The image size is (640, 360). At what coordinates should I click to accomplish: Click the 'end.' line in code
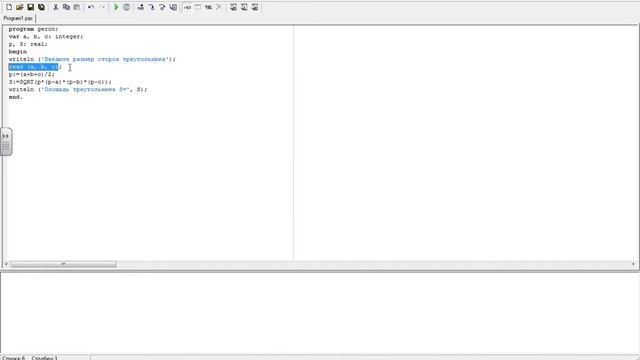(x=16, y=97)
